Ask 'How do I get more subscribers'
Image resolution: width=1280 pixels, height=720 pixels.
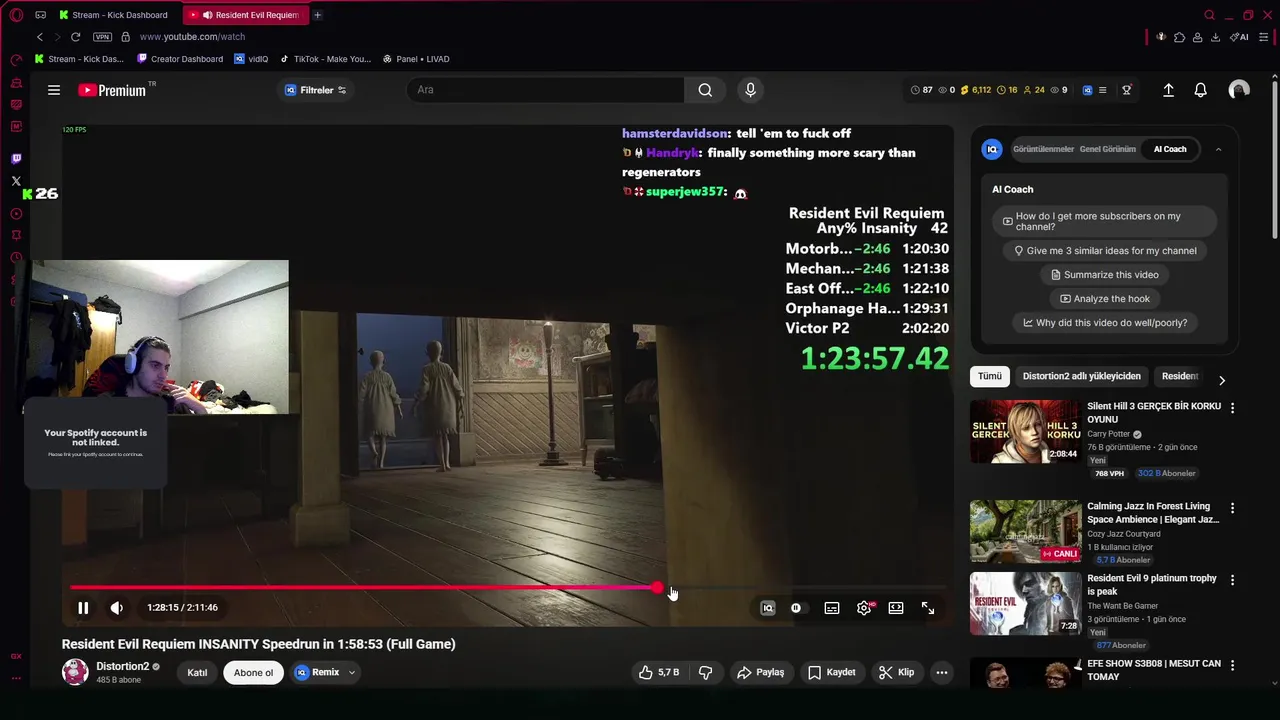coord(1104,221)
